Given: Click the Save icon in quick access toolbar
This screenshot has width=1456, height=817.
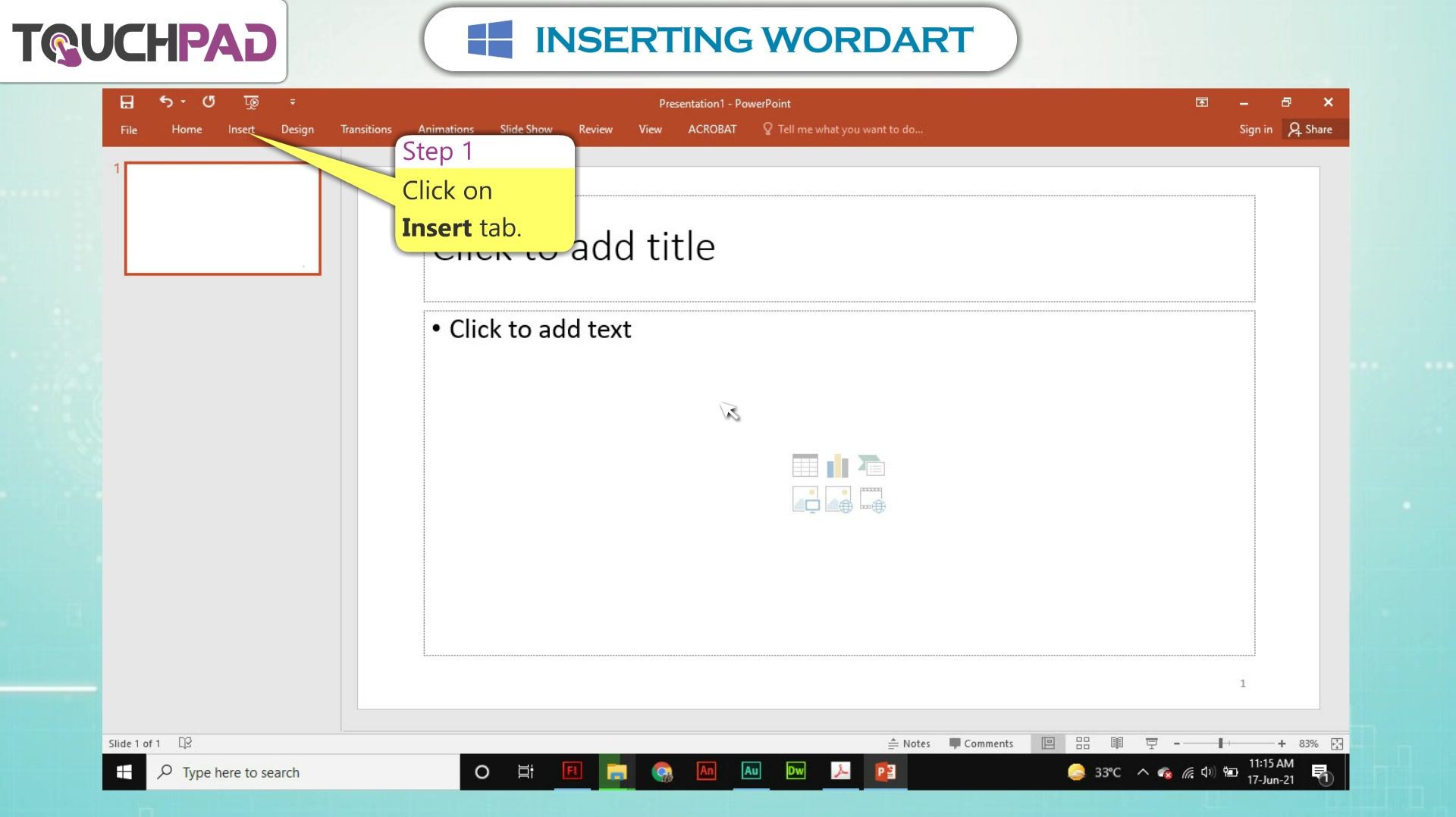Looking at the screenshot, I should [x=127, y=102].
